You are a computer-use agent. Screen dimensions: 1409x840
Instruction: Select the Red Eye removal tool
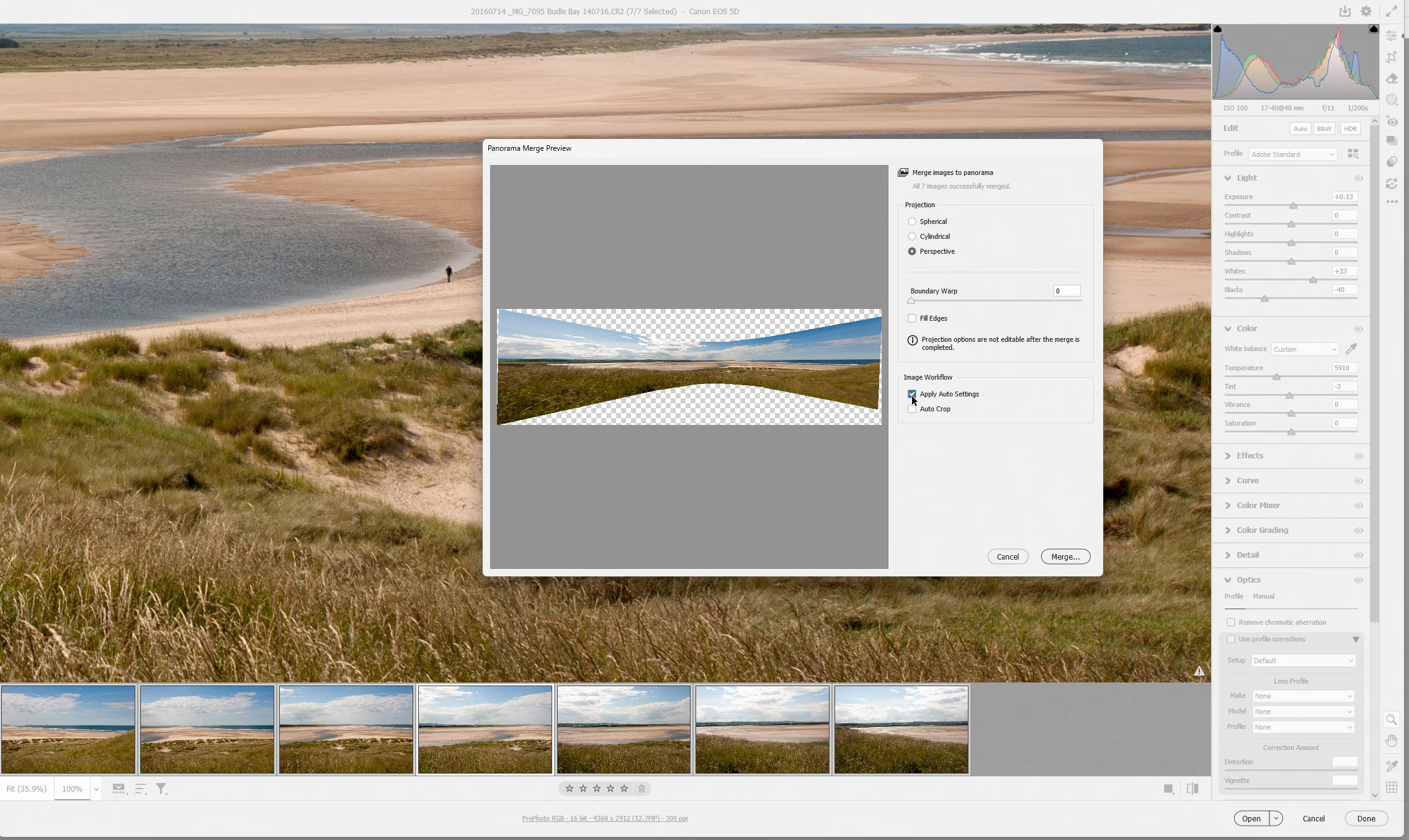1392,122
